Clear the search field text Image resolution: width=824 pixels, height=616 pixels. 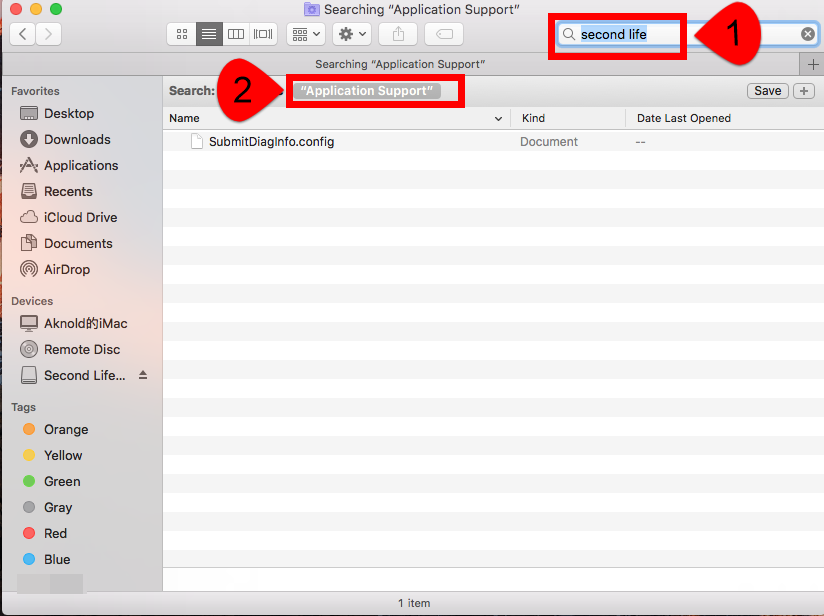[808, 34]
